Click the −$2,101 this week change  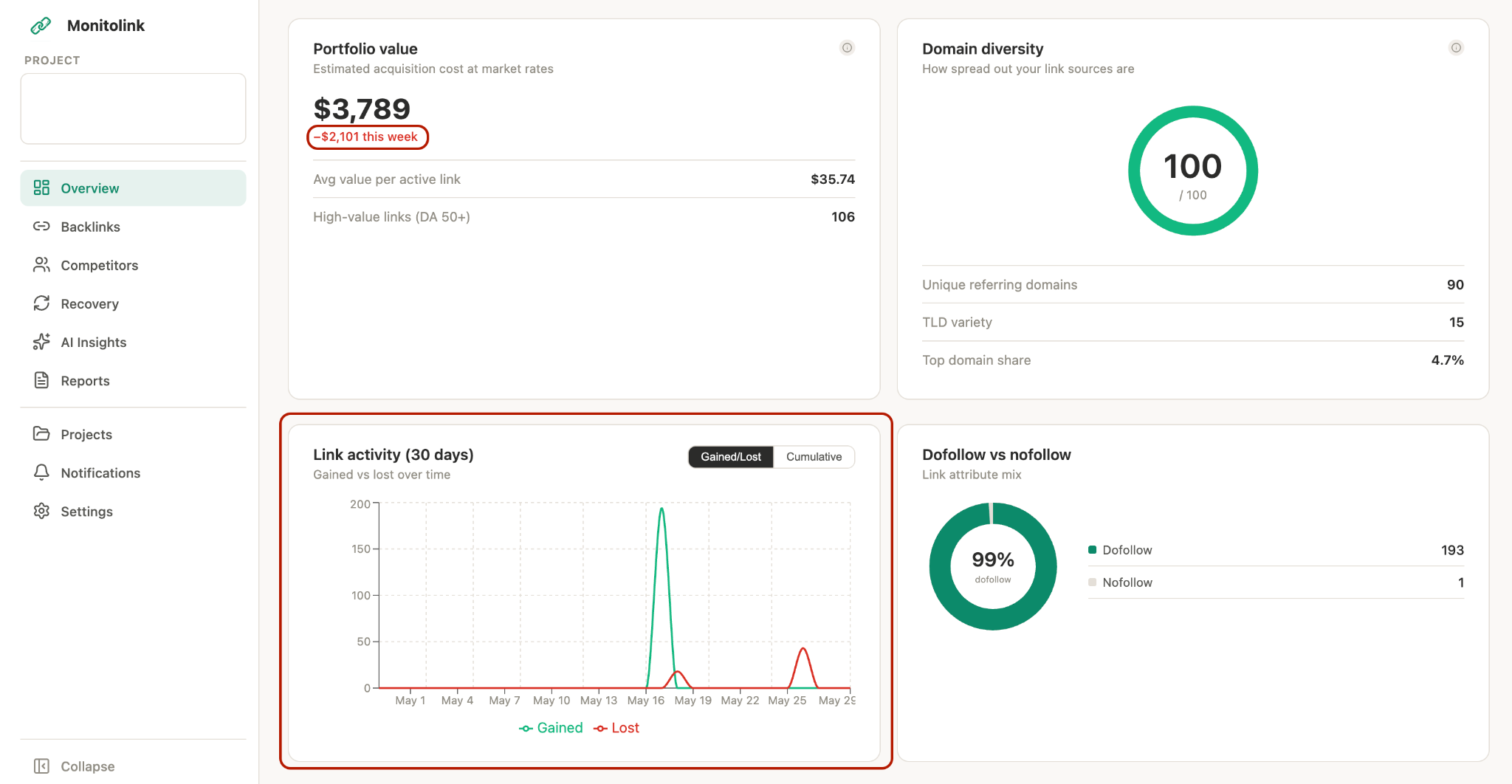[x=367, y=137]
